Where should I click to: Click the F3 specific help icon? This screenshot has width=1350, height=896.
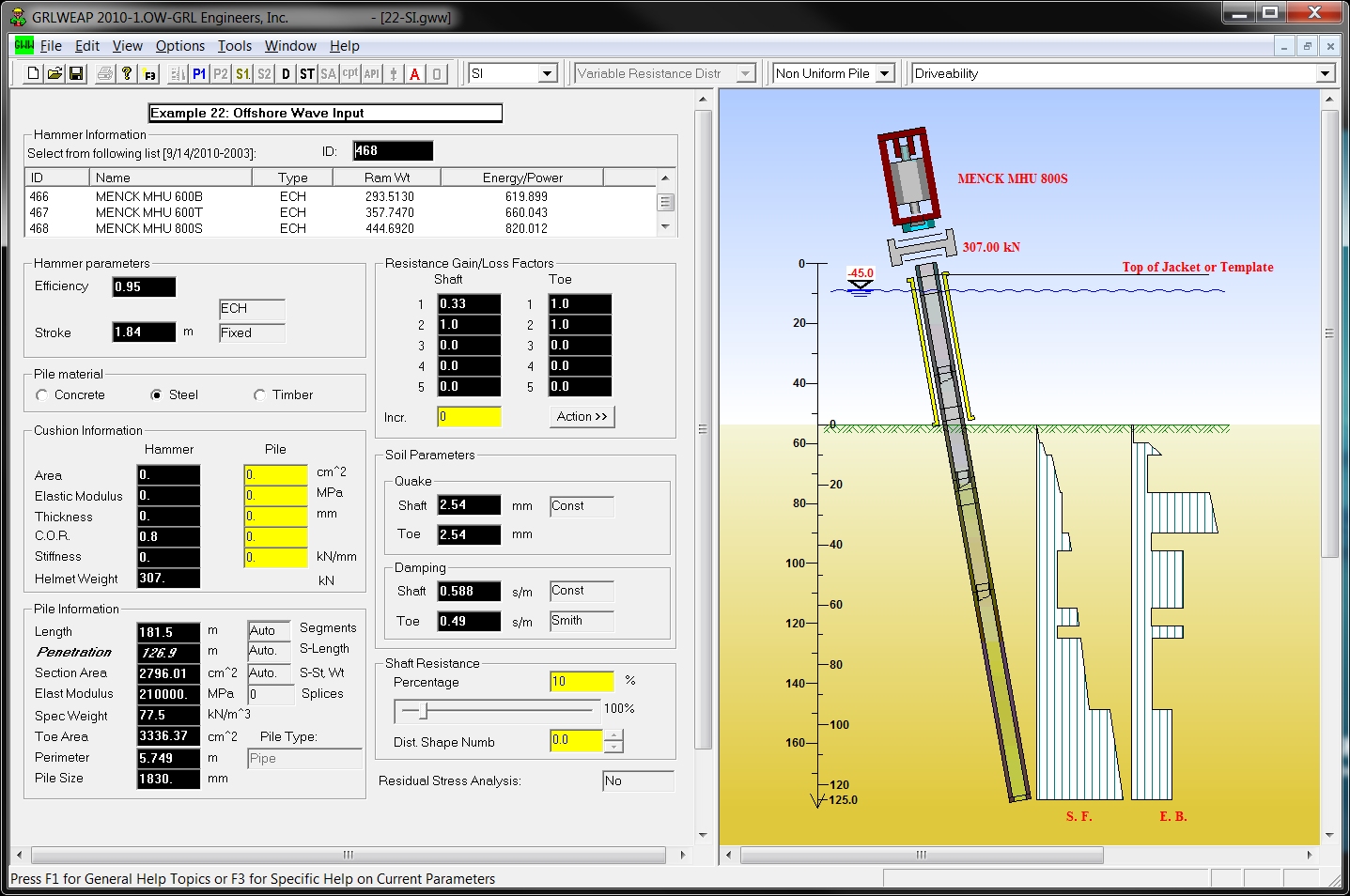[149, 73]
